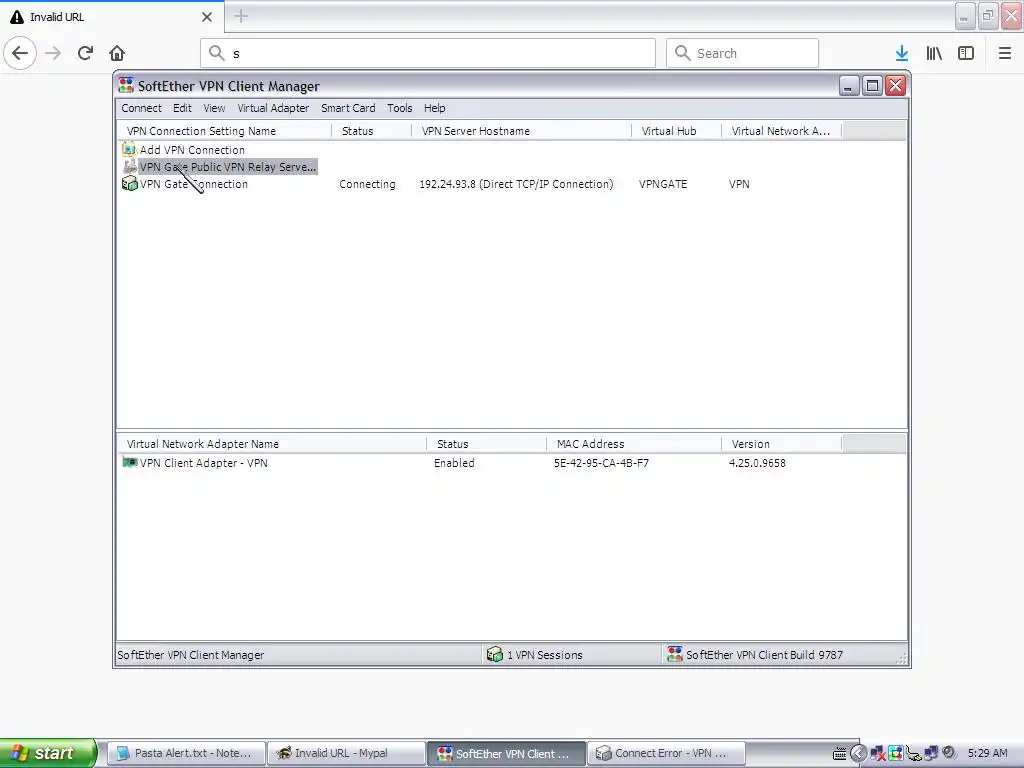Click browser back button
The width and height of the screenshot is (1024, 768).
(20, 53)
